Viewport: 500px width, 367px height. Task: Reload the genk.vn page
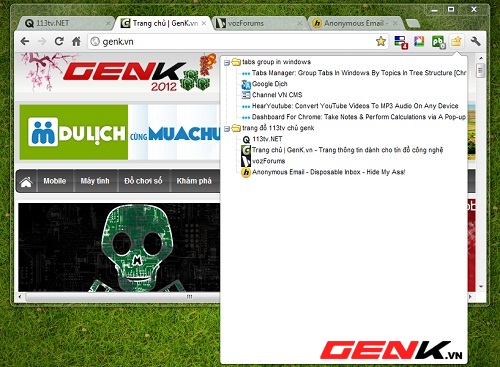click(x=59, y=41)
